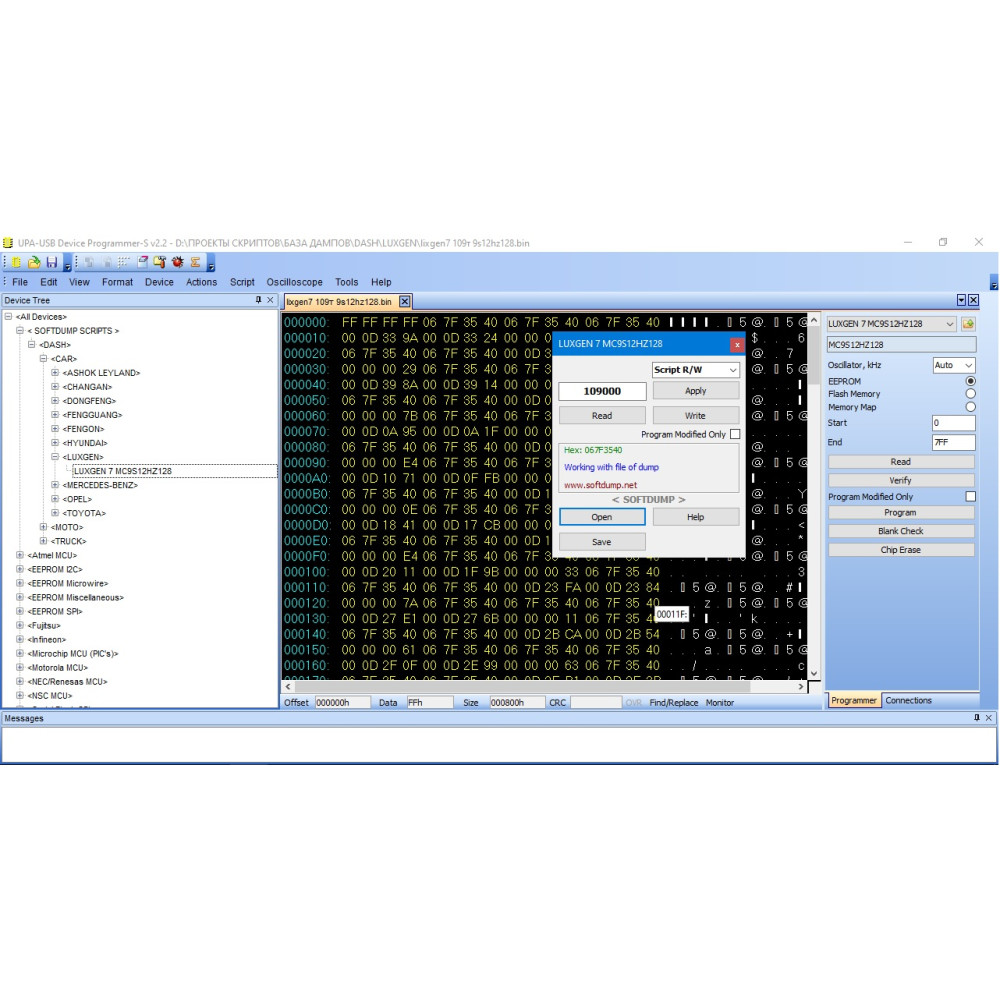Select the Flash Memory radio button

point(970,393)
